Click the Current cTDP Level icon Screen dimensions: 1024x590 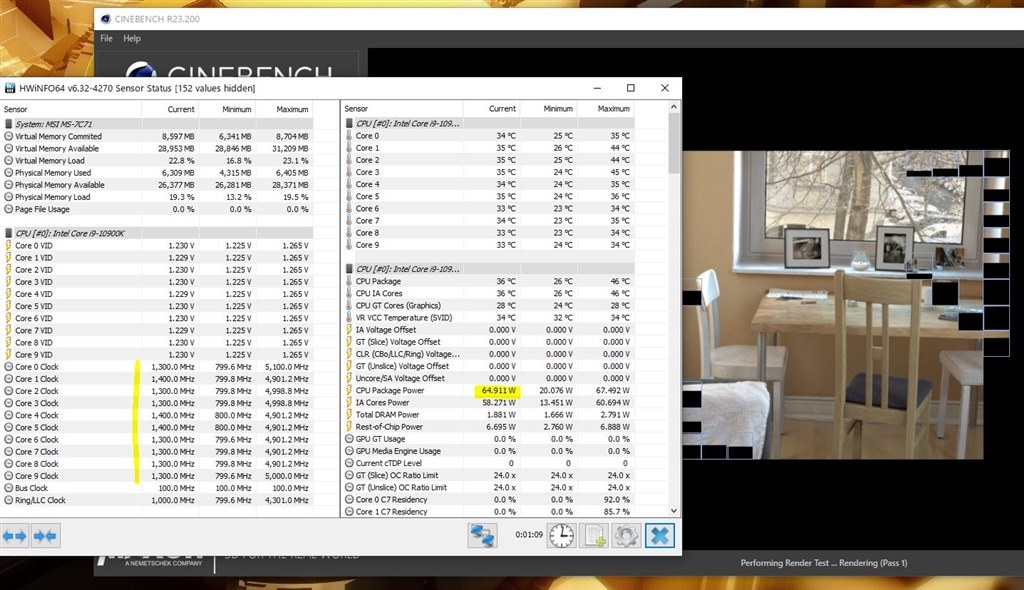349,463
